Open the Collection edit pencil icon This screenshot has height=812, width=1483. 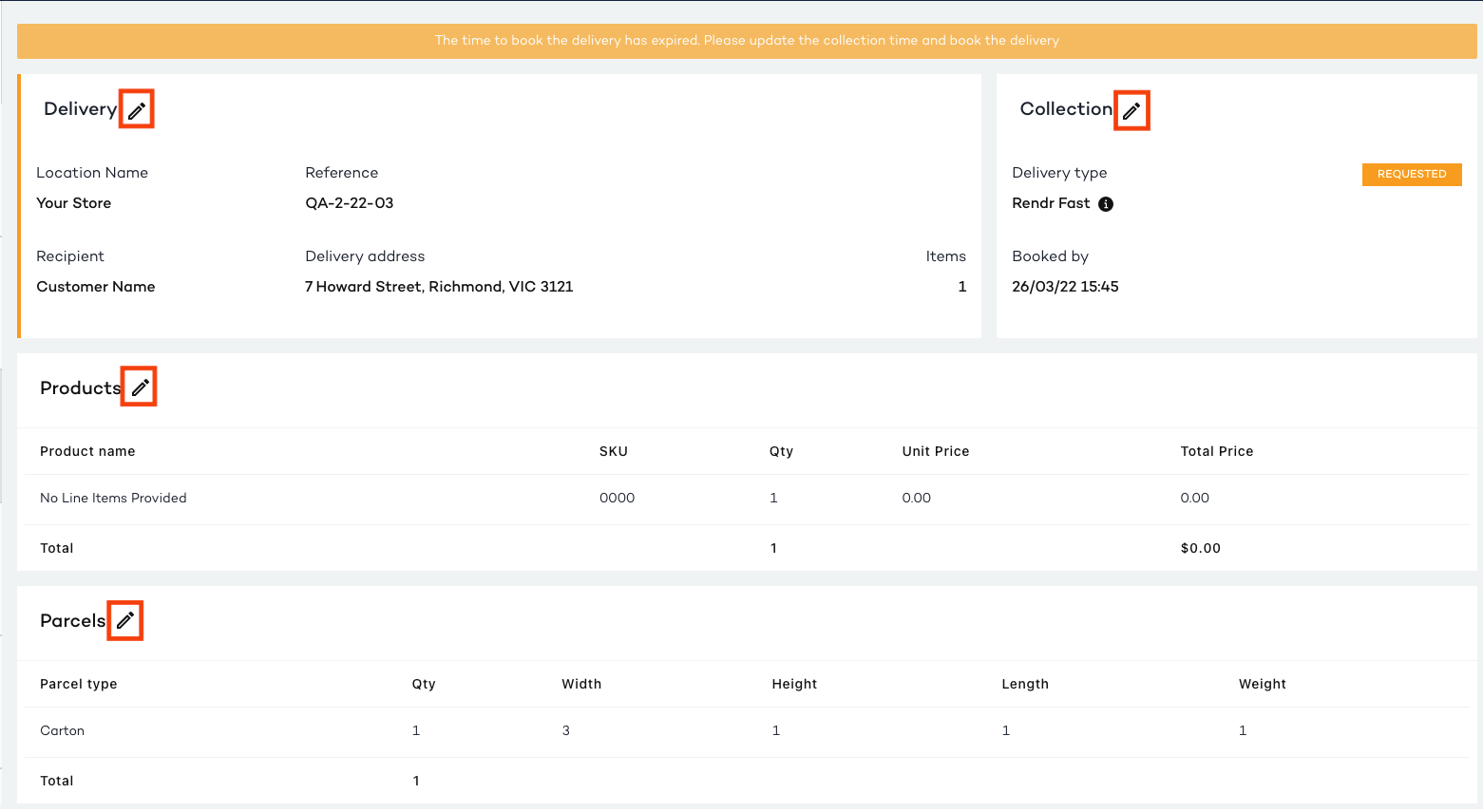click(x=1131, y=110)
